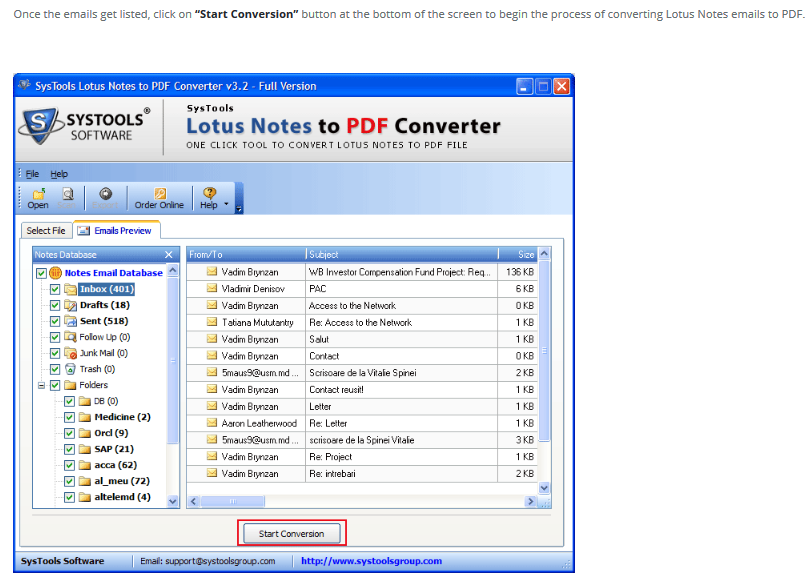Uncheck the Sent (518) checkbox
The width and height of the screenshot is (812, 585).
[55, 321]
